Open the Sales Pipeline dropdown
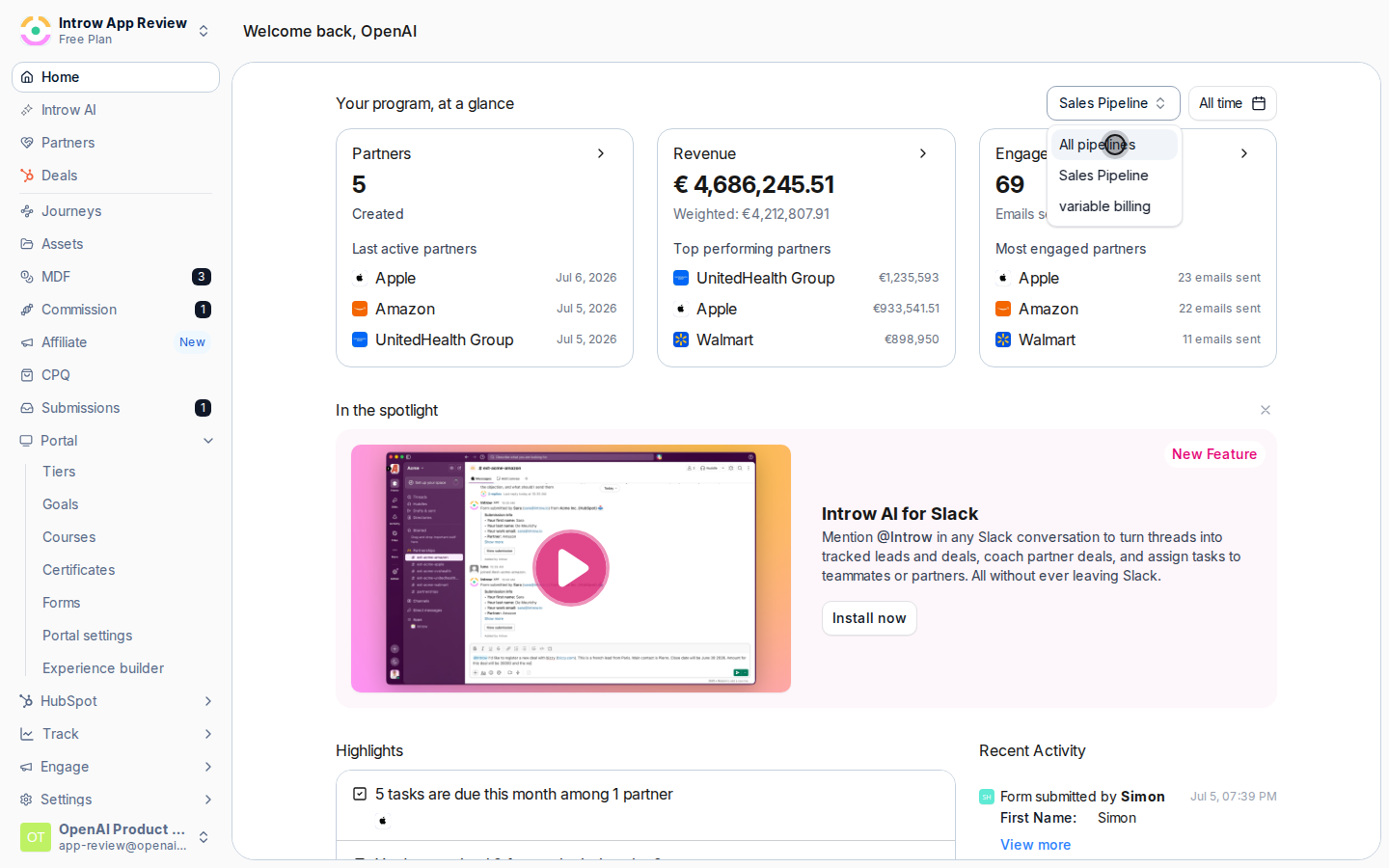This screenshot has height=868, width=1389. click(x=1113, y=103)
